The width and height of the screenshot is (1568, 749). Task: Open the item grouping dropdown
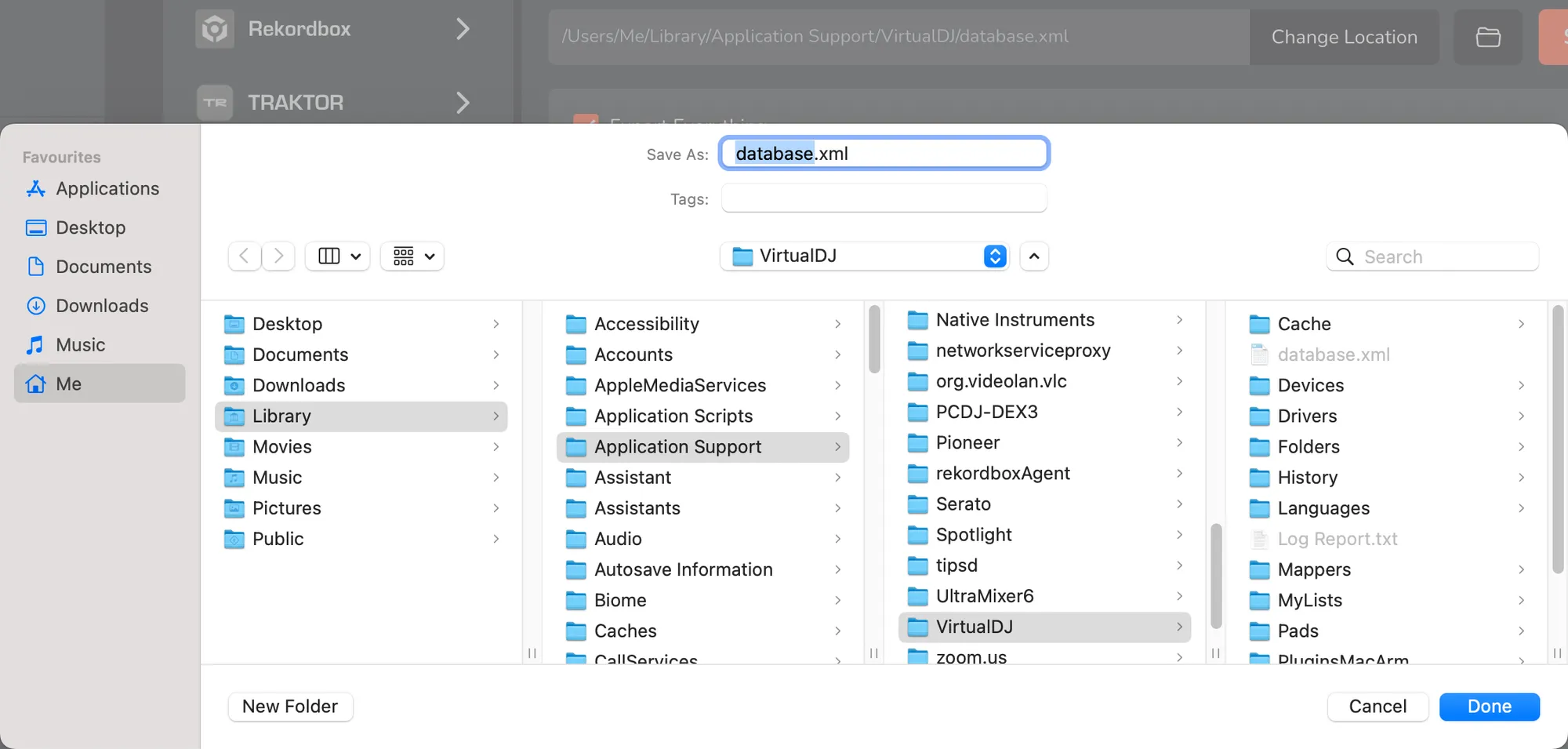tap(412, 256)
